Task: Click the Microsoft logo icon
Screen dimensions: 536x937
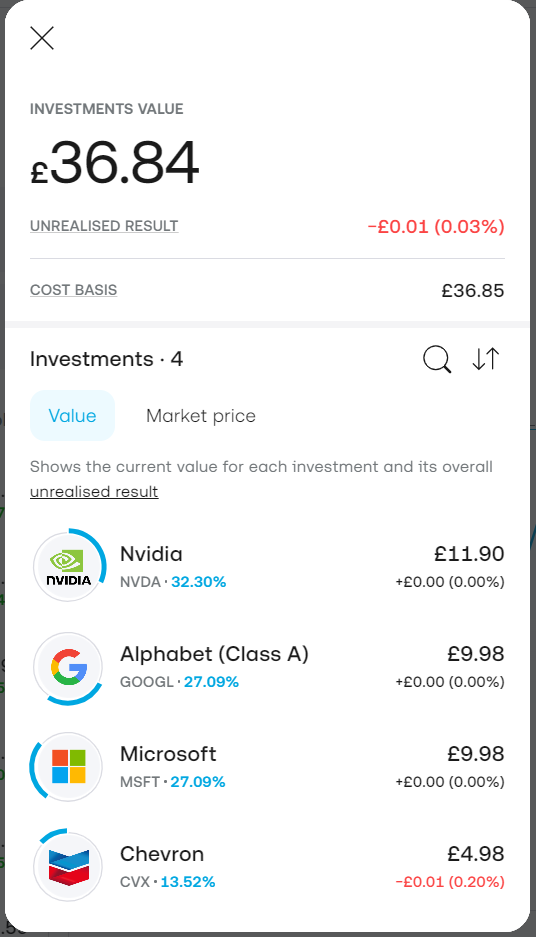Action: (x=69, y=766)
